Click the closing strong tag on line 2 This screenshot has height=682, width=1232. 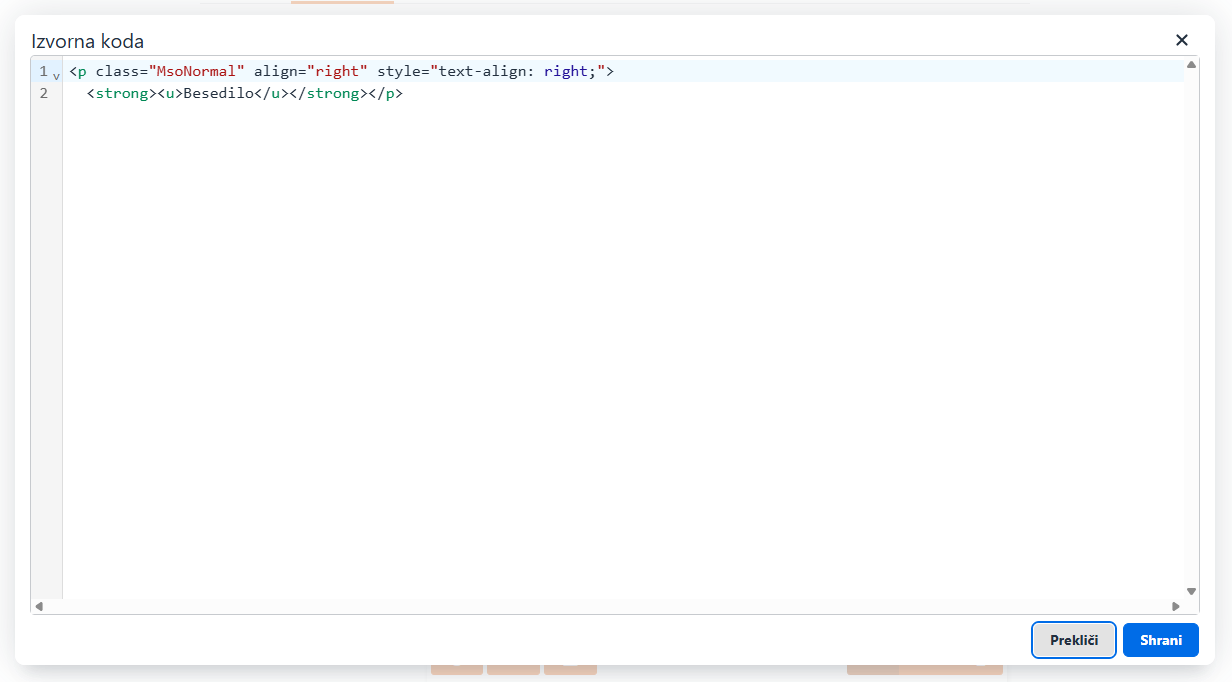[x=328, y=93]
